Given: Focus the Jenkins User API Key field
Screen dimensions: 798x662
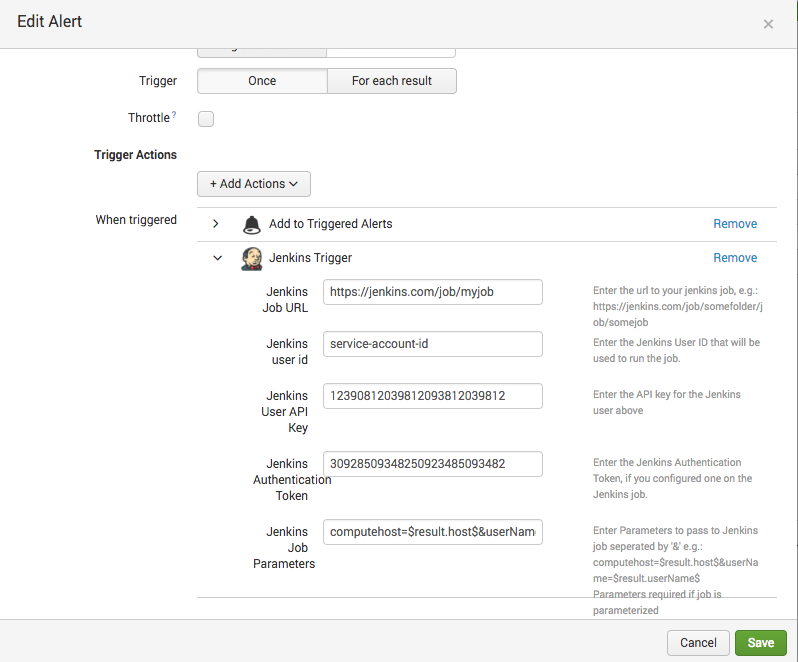Looking at the screenshot, I should 432,396.
